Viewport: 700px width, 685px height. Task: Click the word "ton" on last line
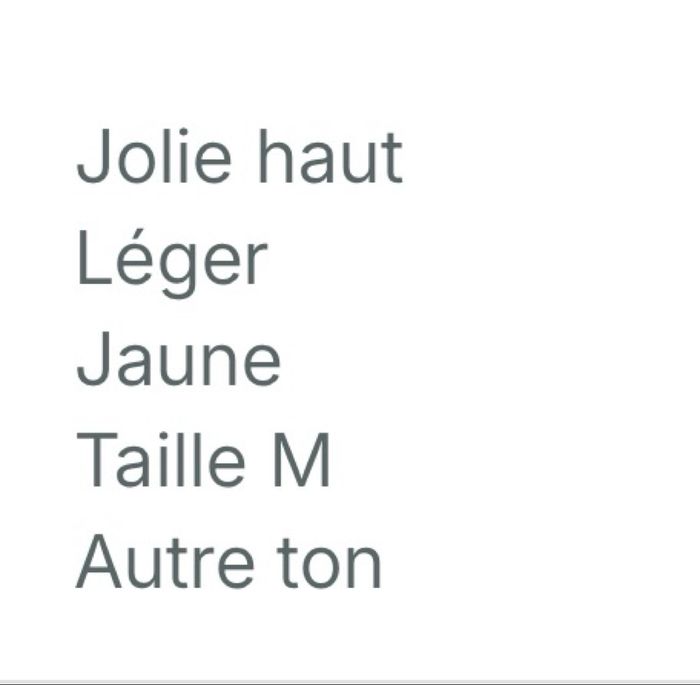click(x=329, y=562)
